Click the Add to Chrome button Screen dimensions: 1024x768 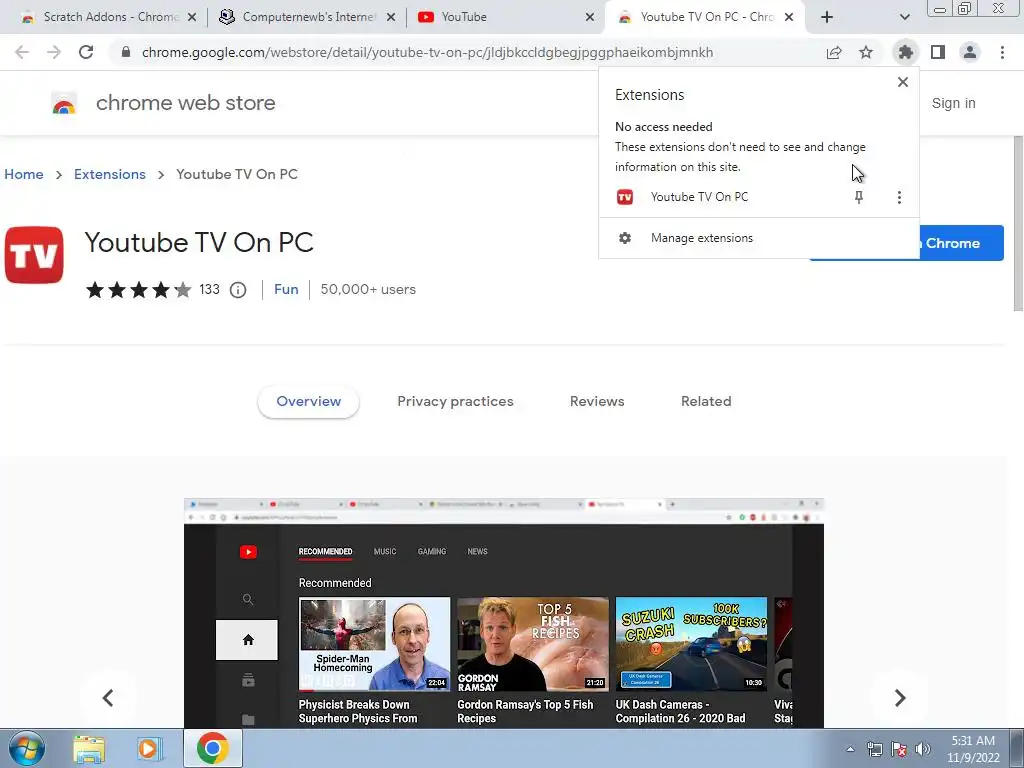coord(961,243)
